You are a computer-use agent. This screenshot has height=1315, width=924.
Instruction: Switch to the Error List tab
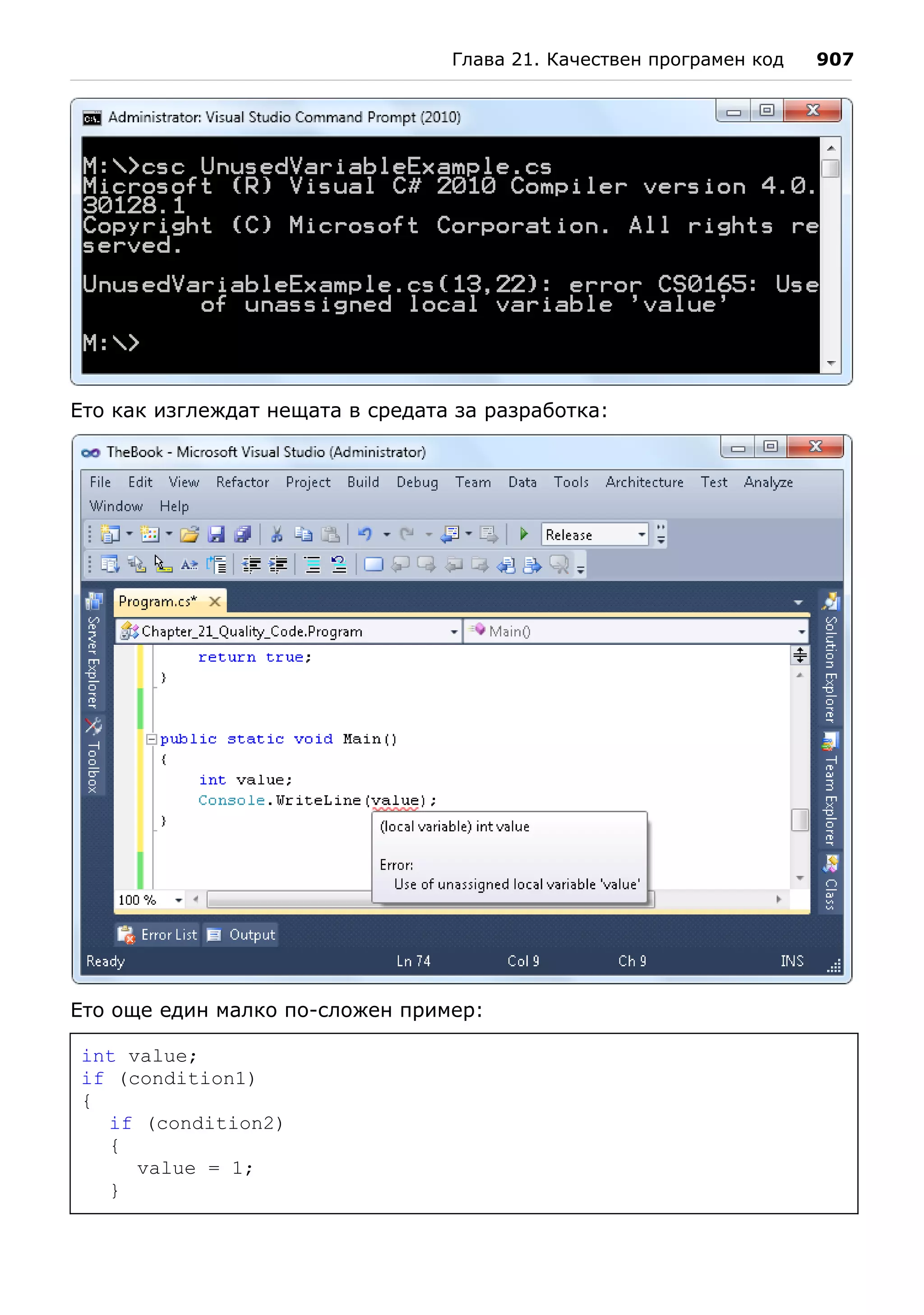158,935
